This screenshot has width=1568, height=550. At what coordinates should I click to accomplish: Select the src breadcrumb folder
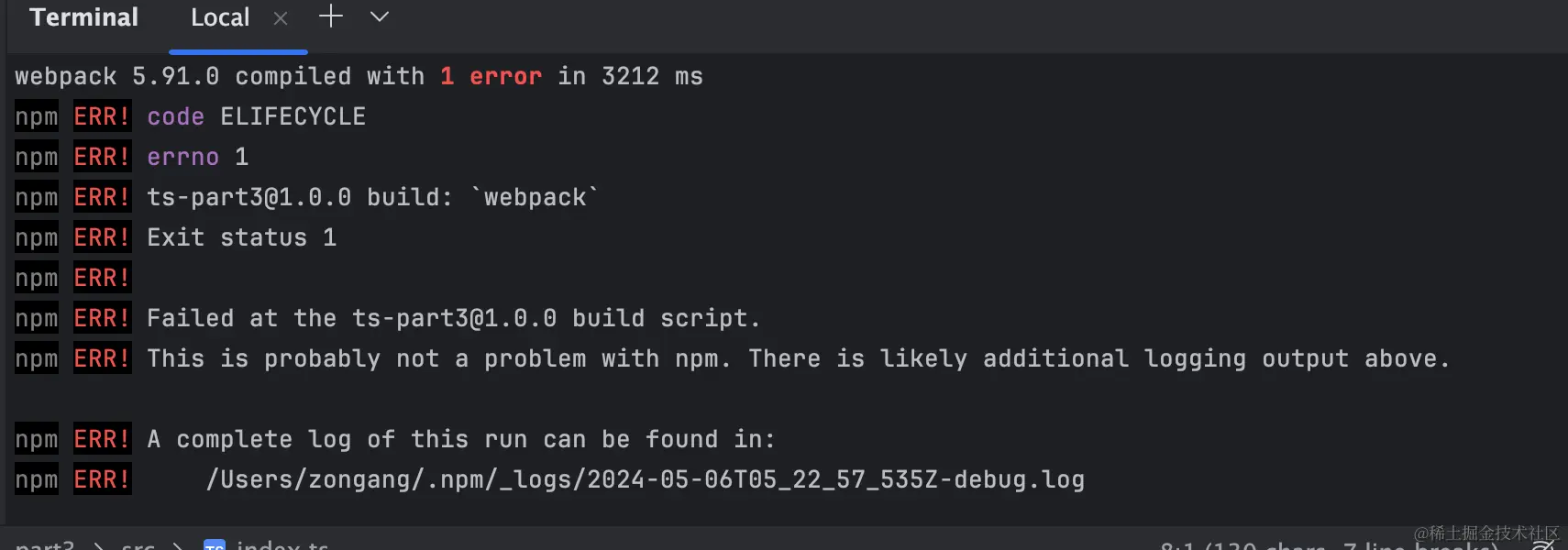138,544
